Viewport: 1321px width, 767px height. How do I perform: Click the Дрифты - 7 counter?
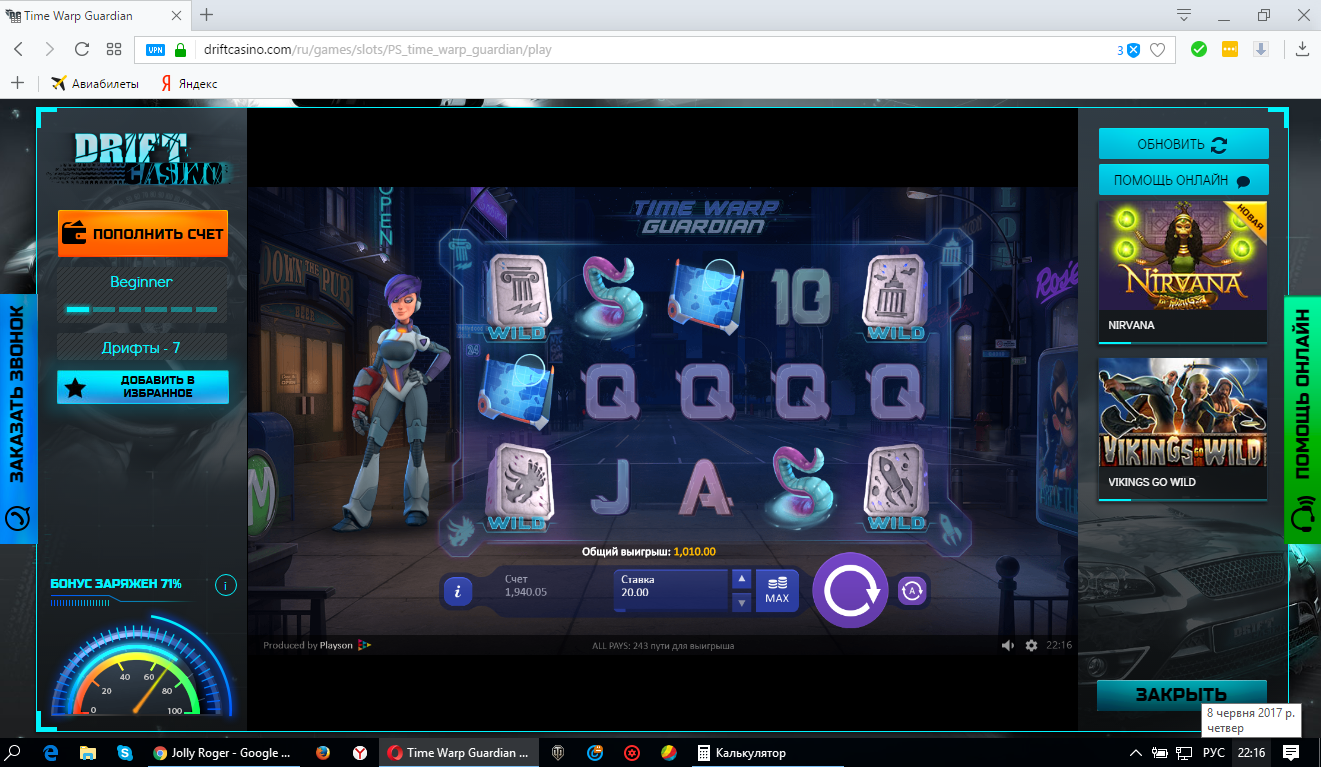click(x=142, y=348)
